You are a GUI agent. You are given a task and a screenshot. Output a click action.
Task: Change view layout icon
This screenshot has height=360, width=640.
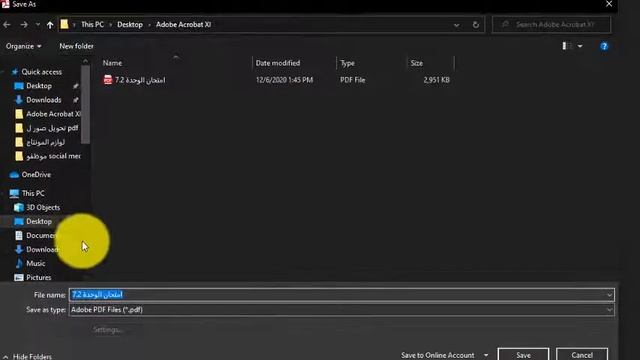click(567, 46)
